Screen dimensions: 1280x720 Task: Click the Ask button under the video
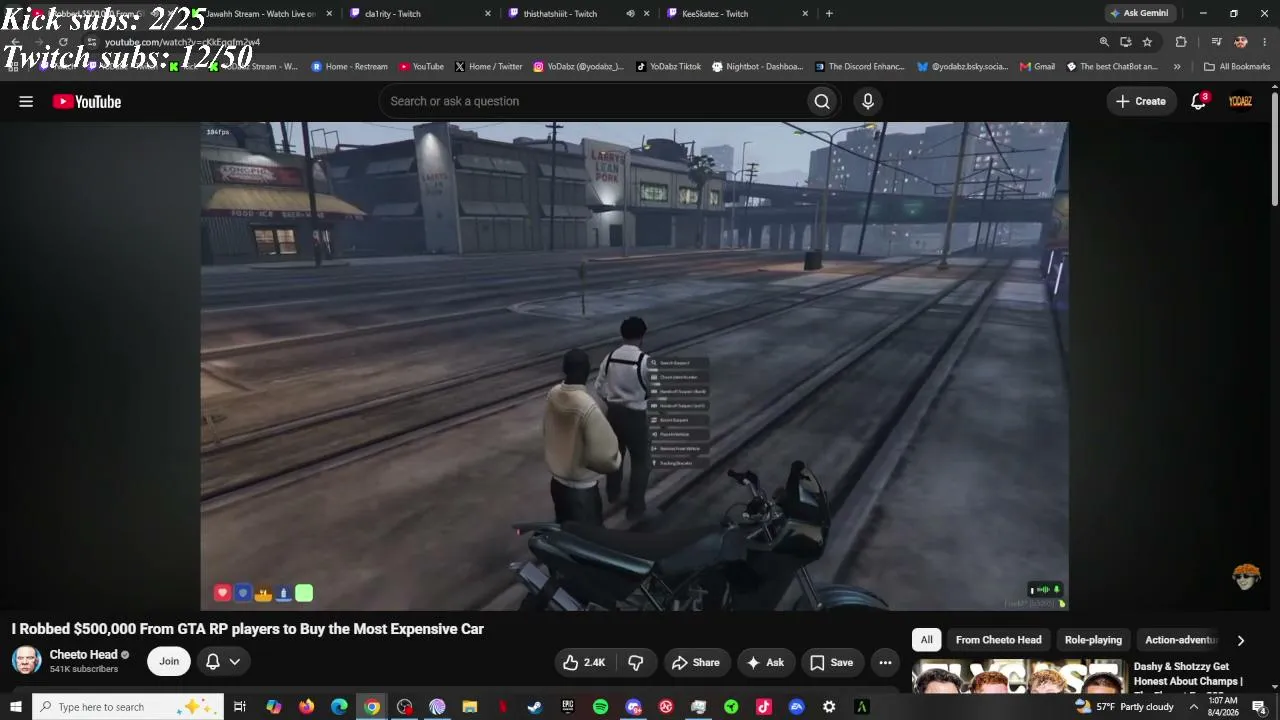765,662
